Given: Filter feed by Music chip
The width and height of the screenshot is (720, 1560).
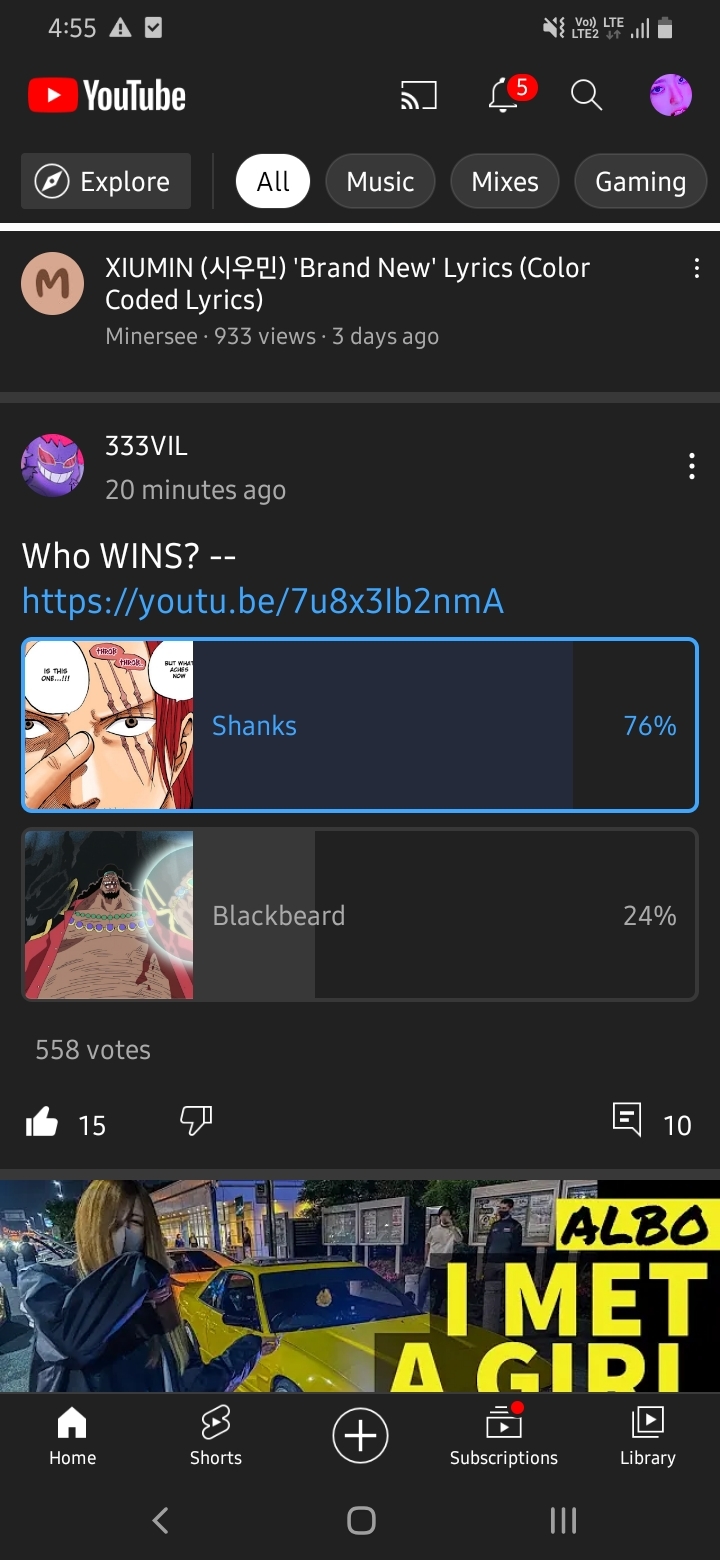Looking at the screenshot, I should point(380,181).
